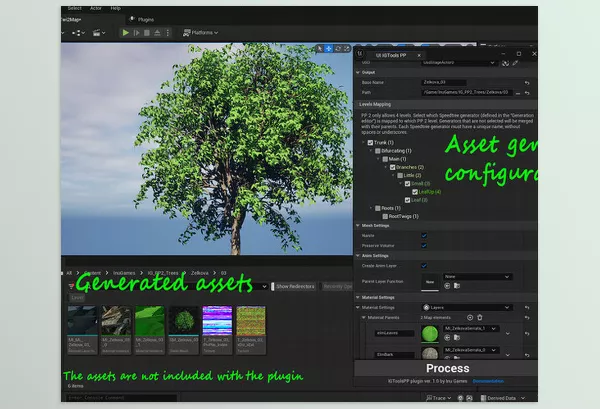This screenshot has width=600, height=409.
Task: Toggle the Trunk (1) checkbox
Action: 370,143
